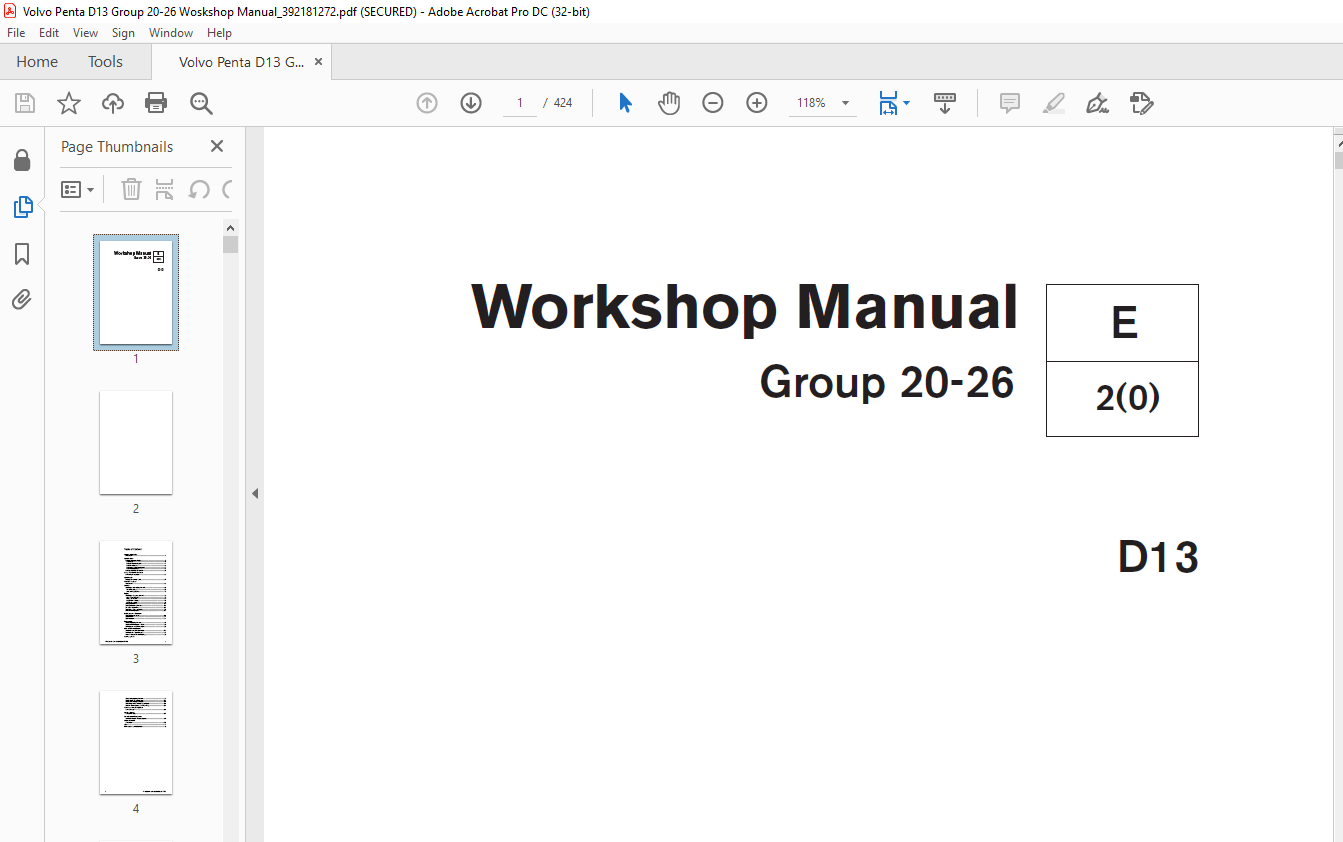Click the D13 model text

[x=1158, y=557]
